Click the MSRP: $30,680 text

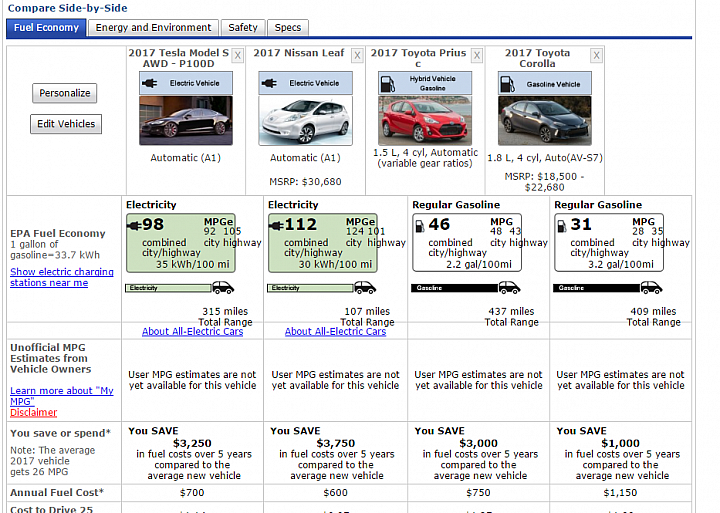click(x=305, y=182)
